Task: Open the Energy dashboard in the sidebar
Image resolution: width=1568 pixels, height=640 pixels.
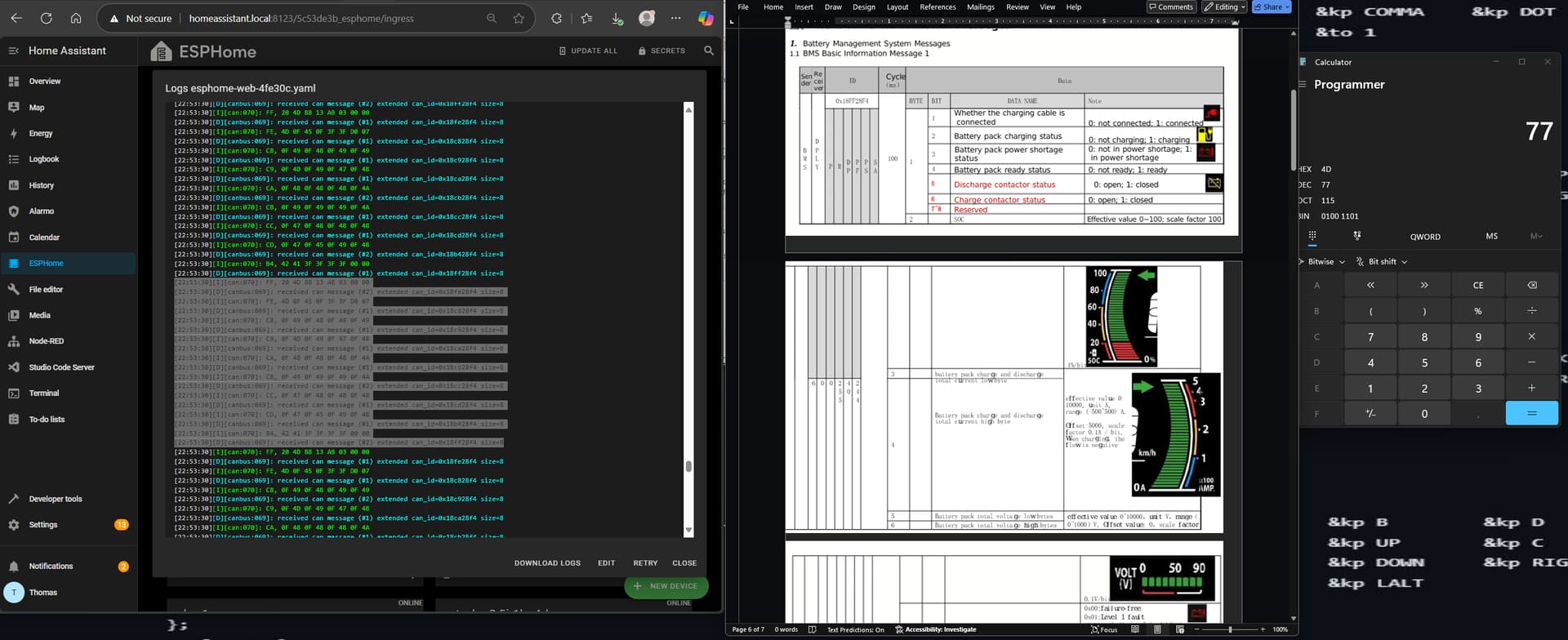Action: [40, 133]
